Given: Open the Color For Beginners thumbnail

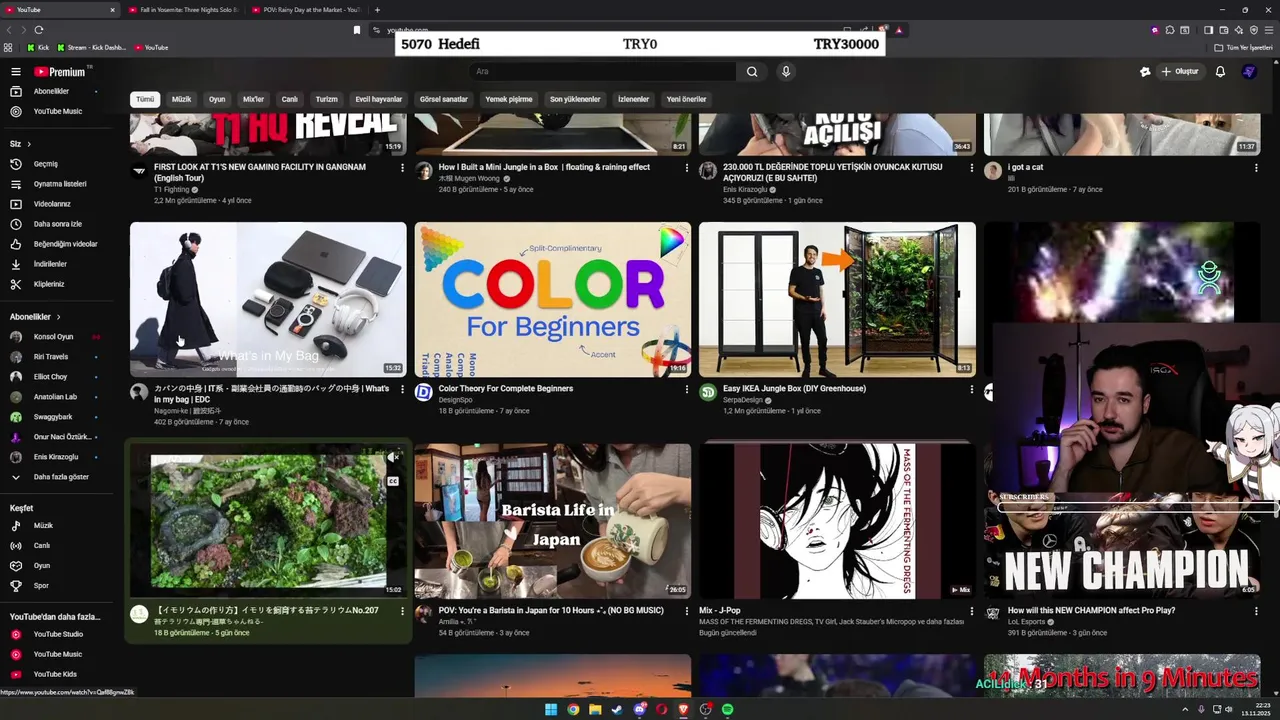Looking at the screenshot, I should [x=553, y=299].
